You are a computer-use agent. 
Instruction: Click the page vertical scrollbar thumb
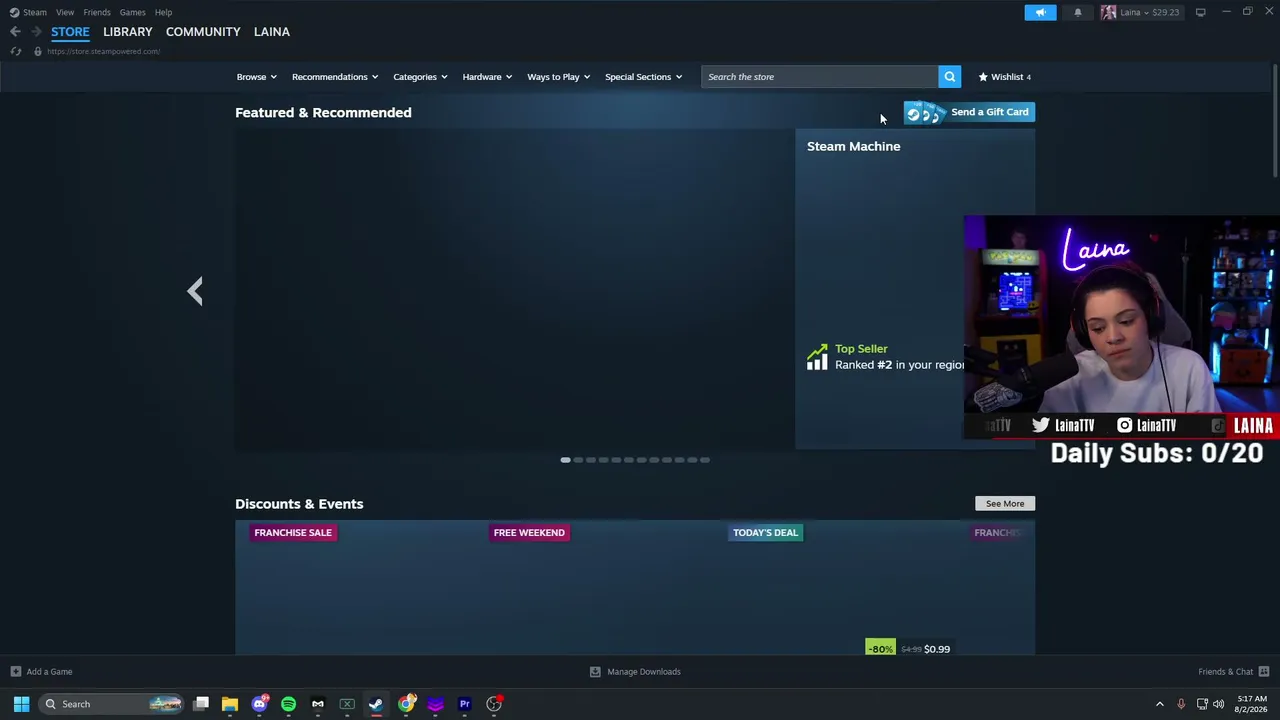point(1275,120)
